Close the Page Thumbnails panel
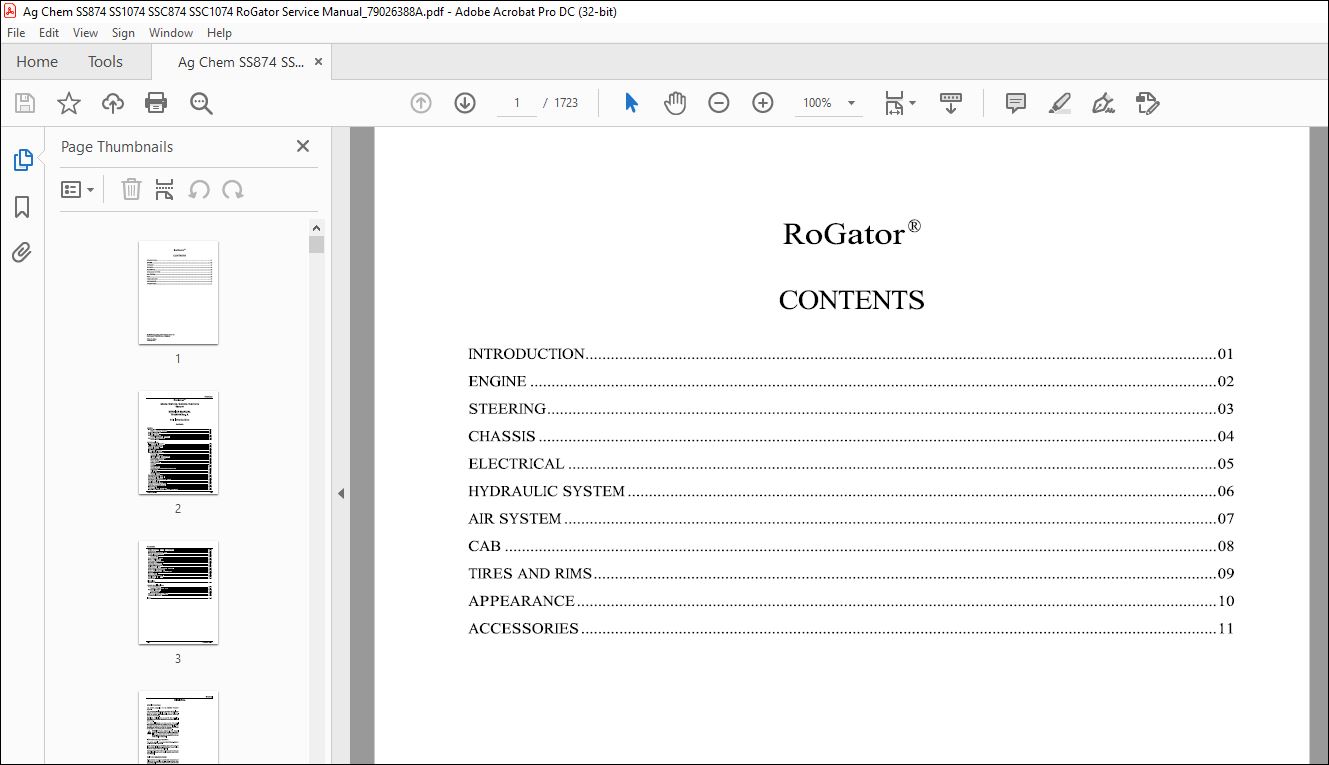 pos(303,146)
